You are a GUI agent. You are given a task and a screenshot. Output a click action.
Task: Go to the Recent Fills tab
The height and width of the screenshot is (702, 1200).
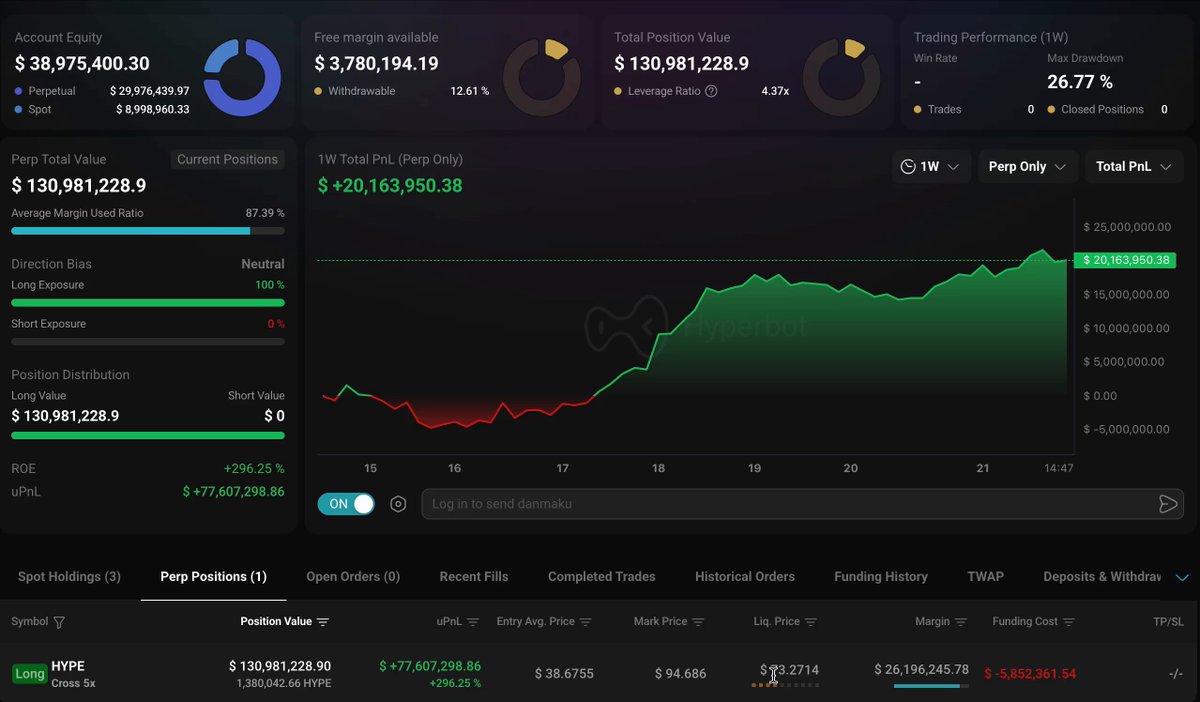(474, 577)
